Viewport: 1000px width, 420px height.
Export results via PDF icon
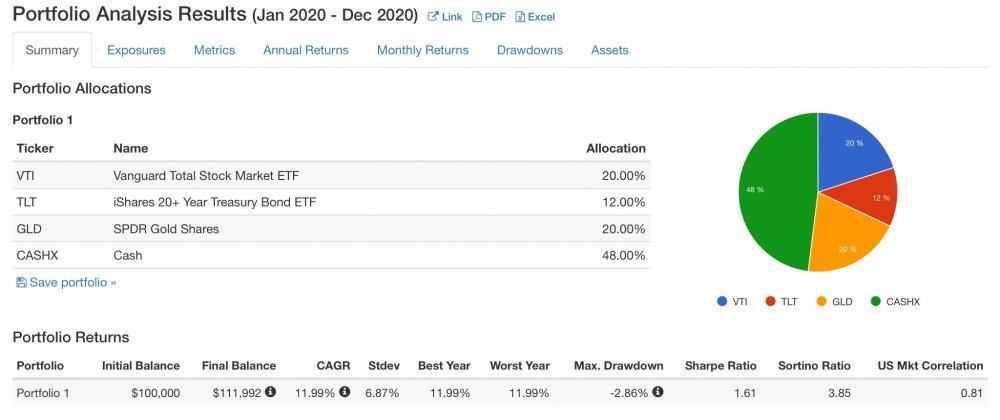click(477, 17)
